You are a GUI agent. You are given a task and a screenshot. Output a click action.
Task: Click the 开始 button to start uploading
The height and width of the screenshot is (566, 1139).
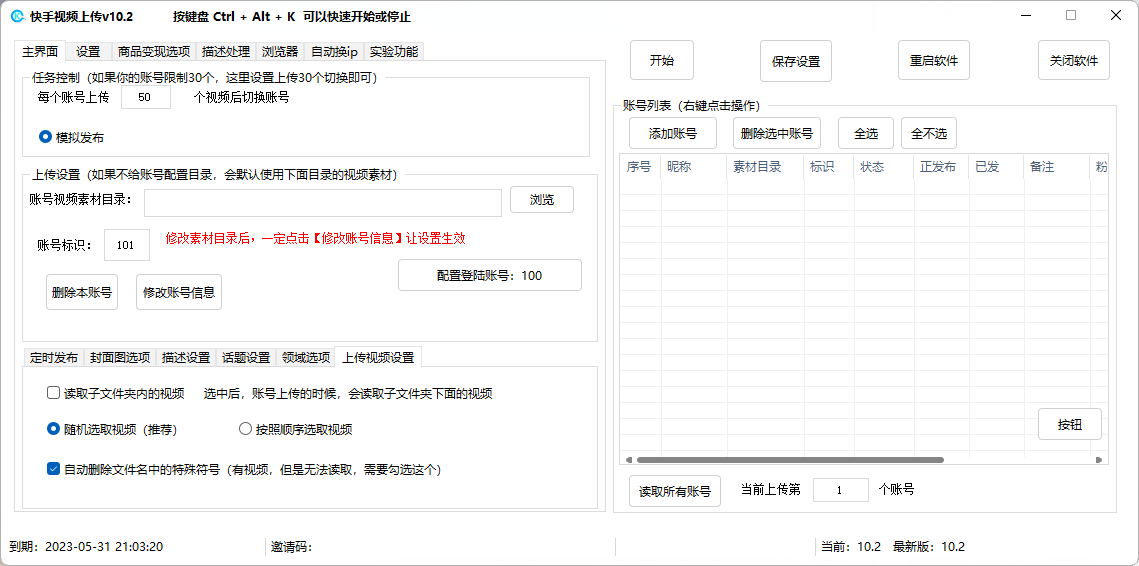point(661,60)
